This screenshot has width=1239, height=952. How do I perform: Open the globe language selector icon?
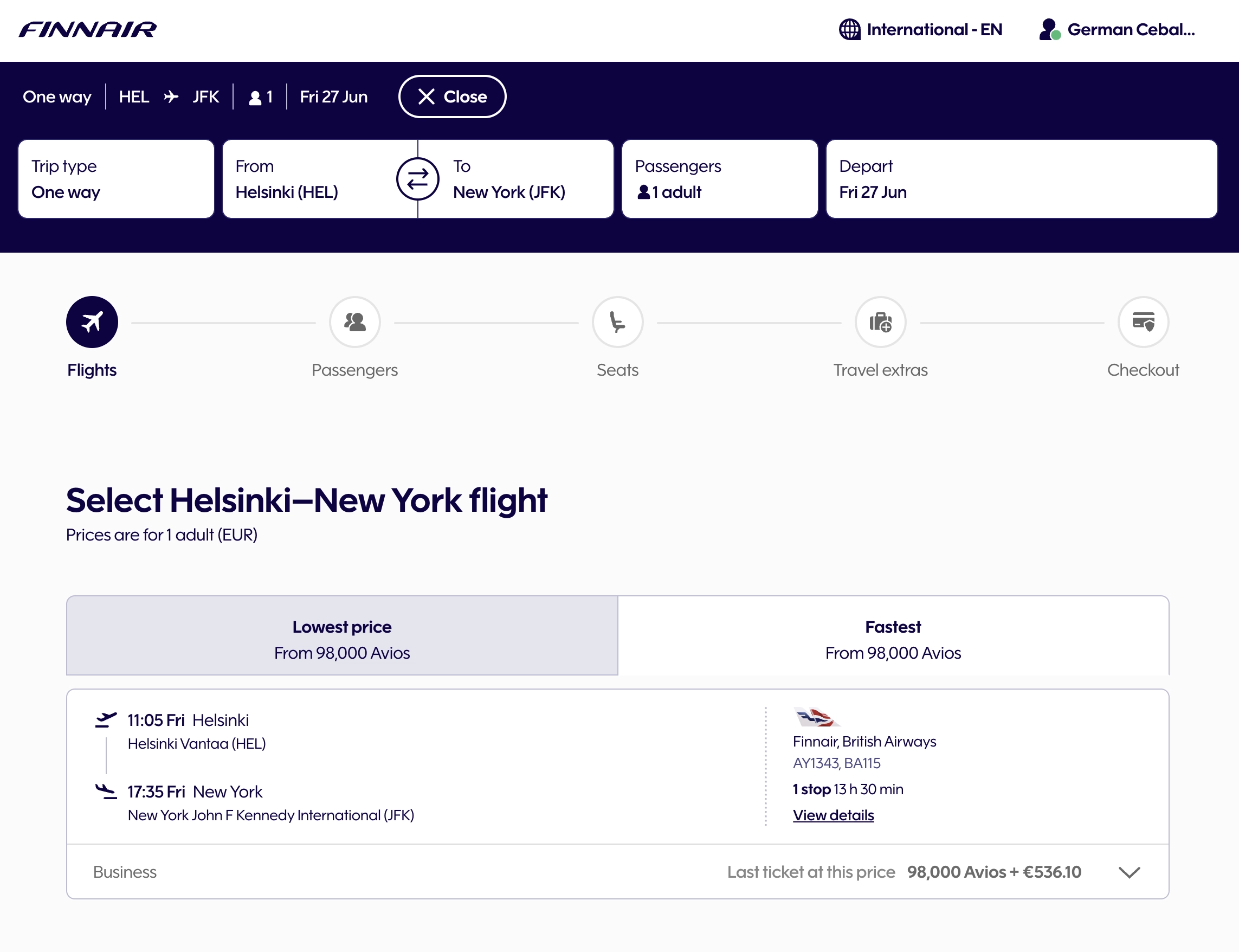[849, 29]
